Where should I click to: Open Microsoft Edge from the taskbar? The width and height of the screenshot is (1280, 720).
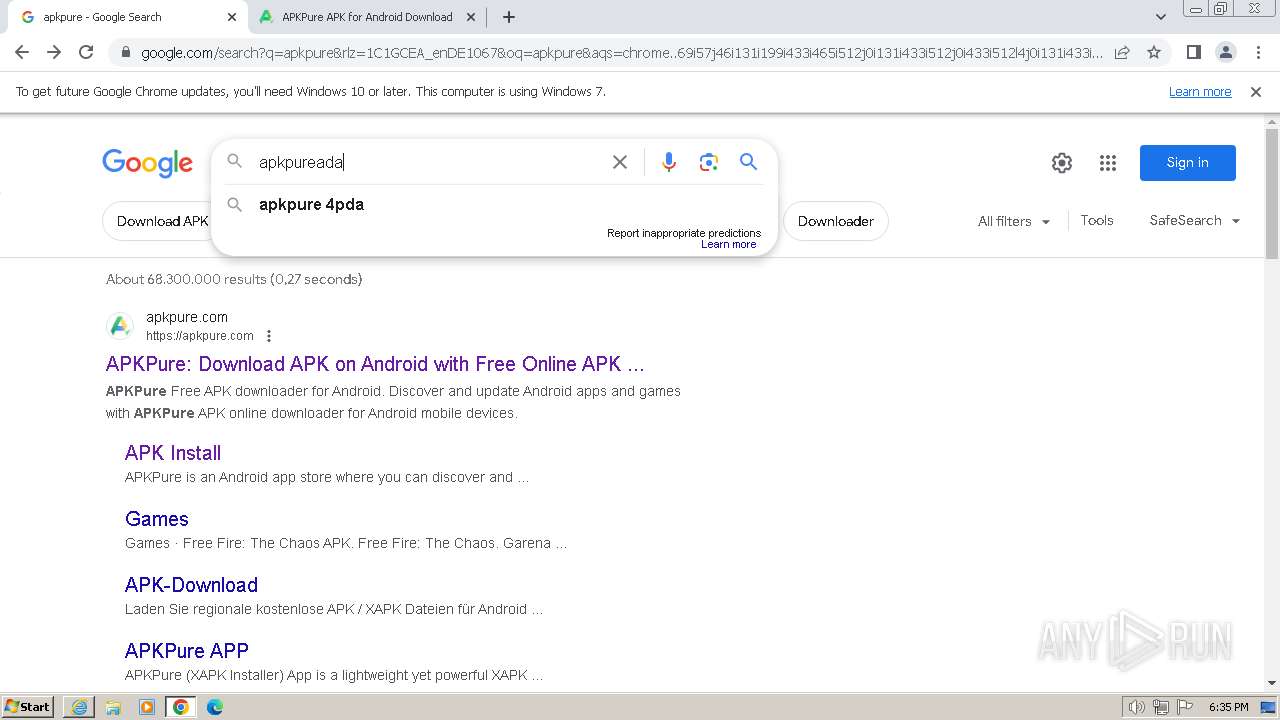pos(215,707)
